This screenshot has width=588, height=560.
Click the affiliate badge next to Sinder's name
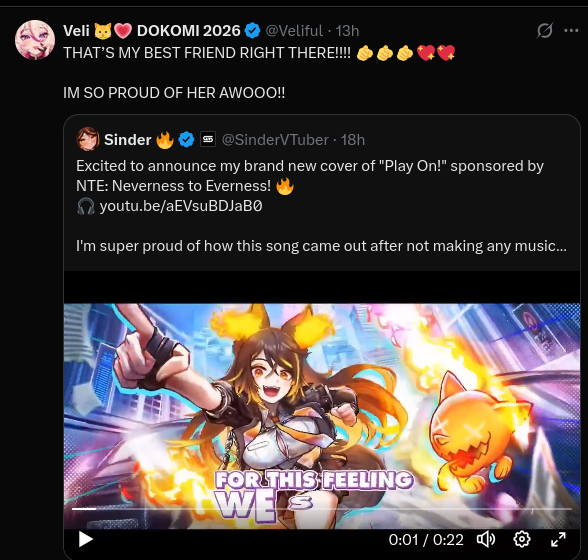pos(208,140)
